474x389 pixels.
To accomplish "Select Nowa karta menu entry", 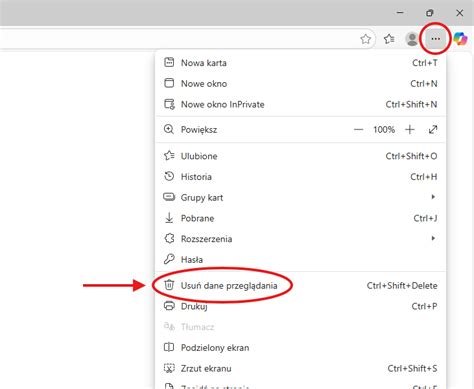I will [300, 63].
